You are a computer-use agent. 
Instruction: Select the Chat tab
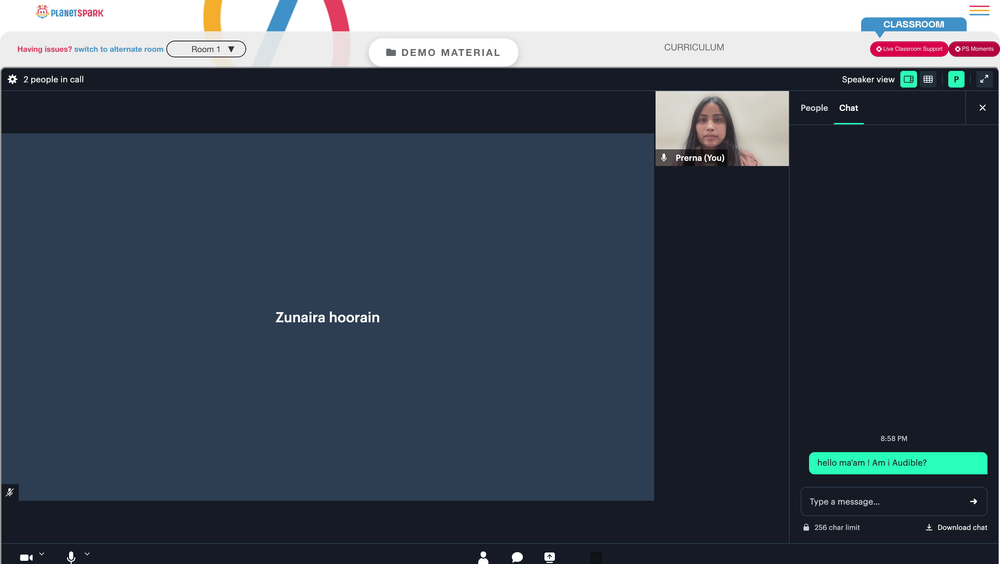848,108
